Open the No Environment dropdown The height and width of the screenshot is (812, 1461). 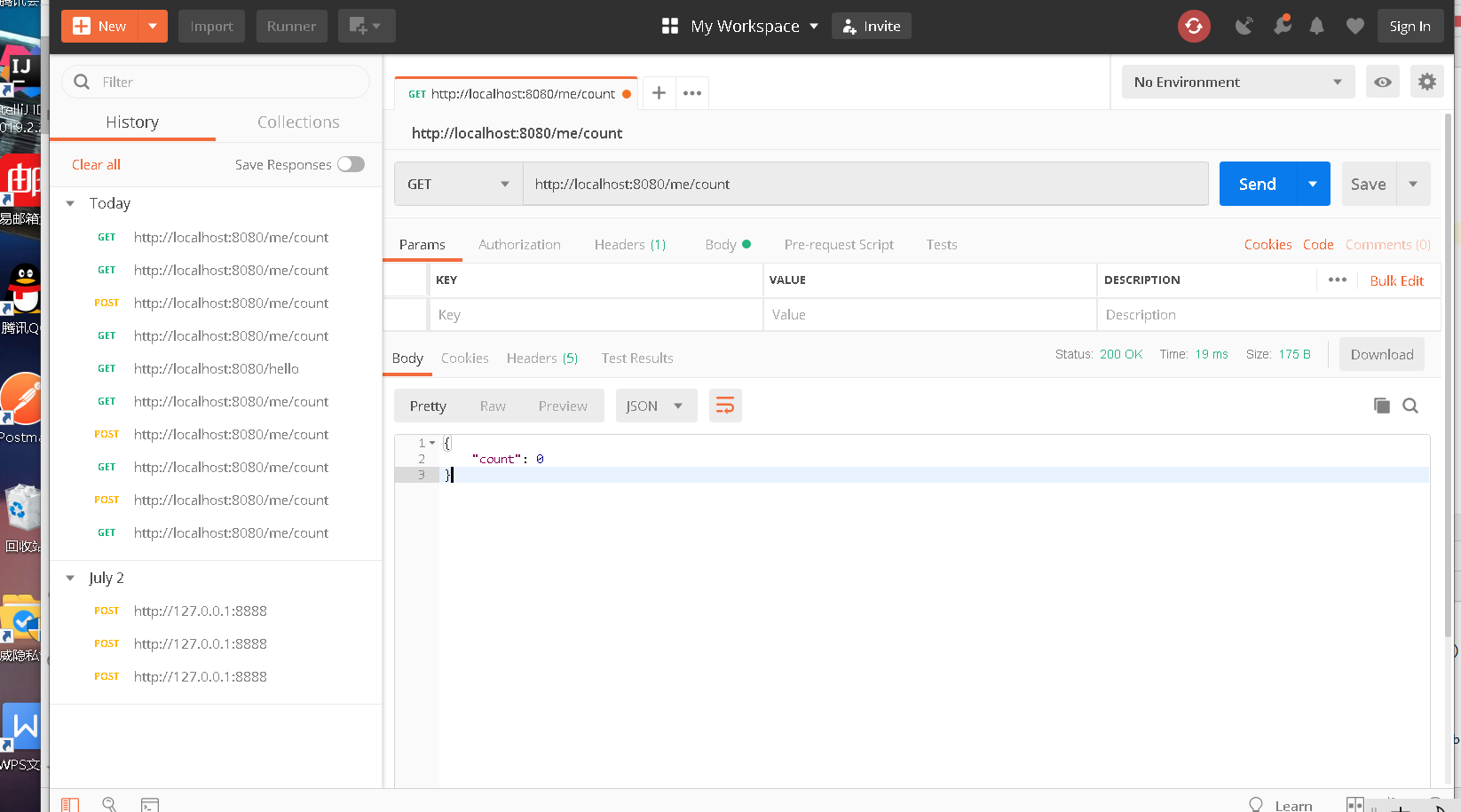[1237, 81]
